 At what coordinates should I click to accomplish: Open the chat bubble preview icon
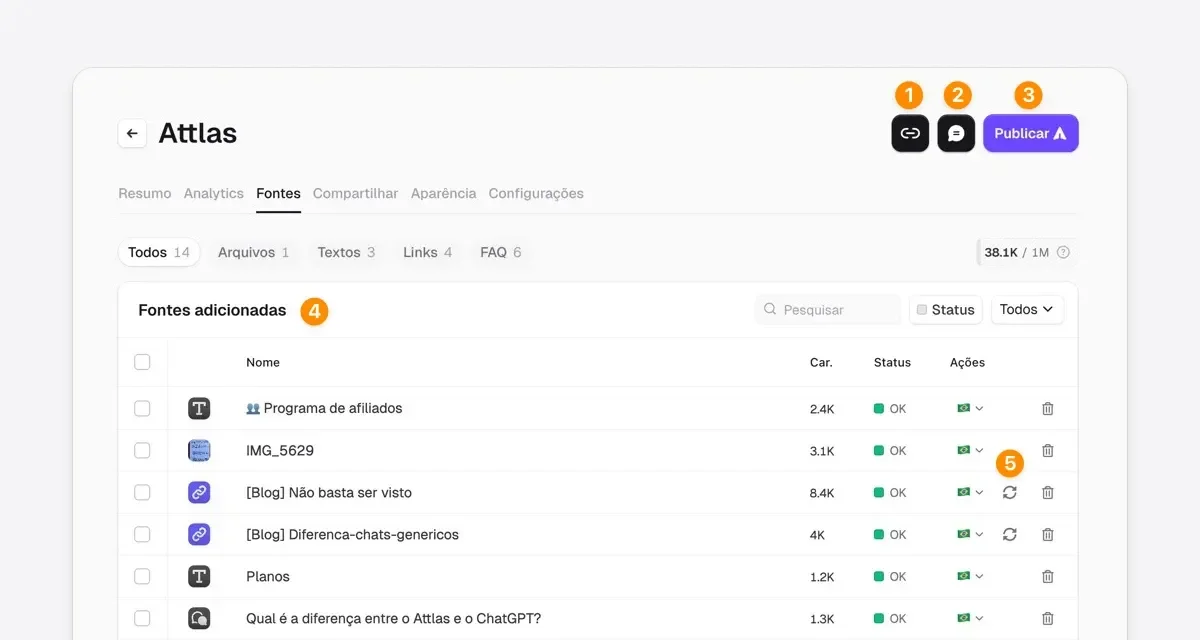tap(956, 132)
